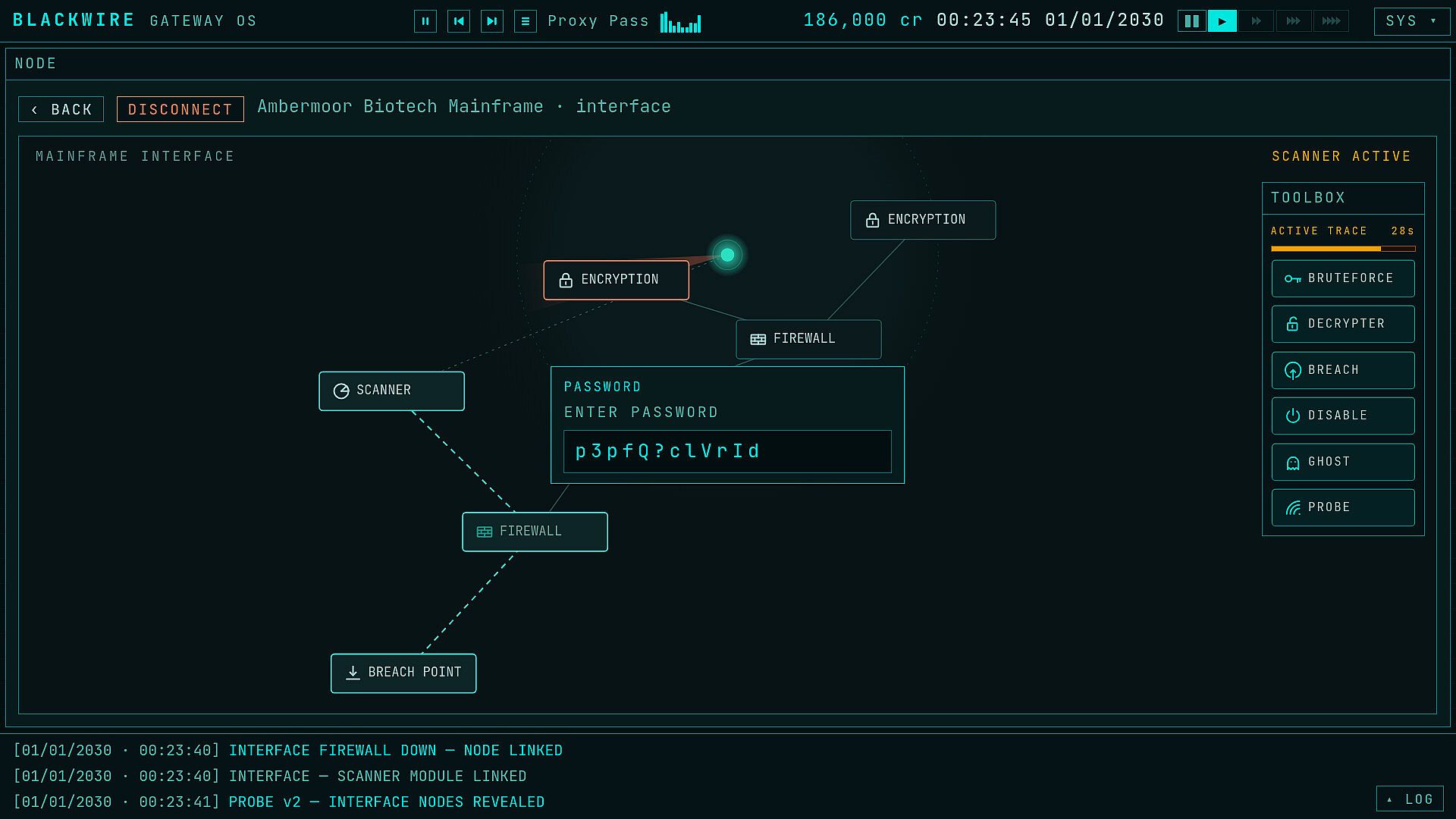Set game speed to double fast-forward
Viewport: 1456px width, 819px height.
pyautogui.click(x=1257, y=21)
